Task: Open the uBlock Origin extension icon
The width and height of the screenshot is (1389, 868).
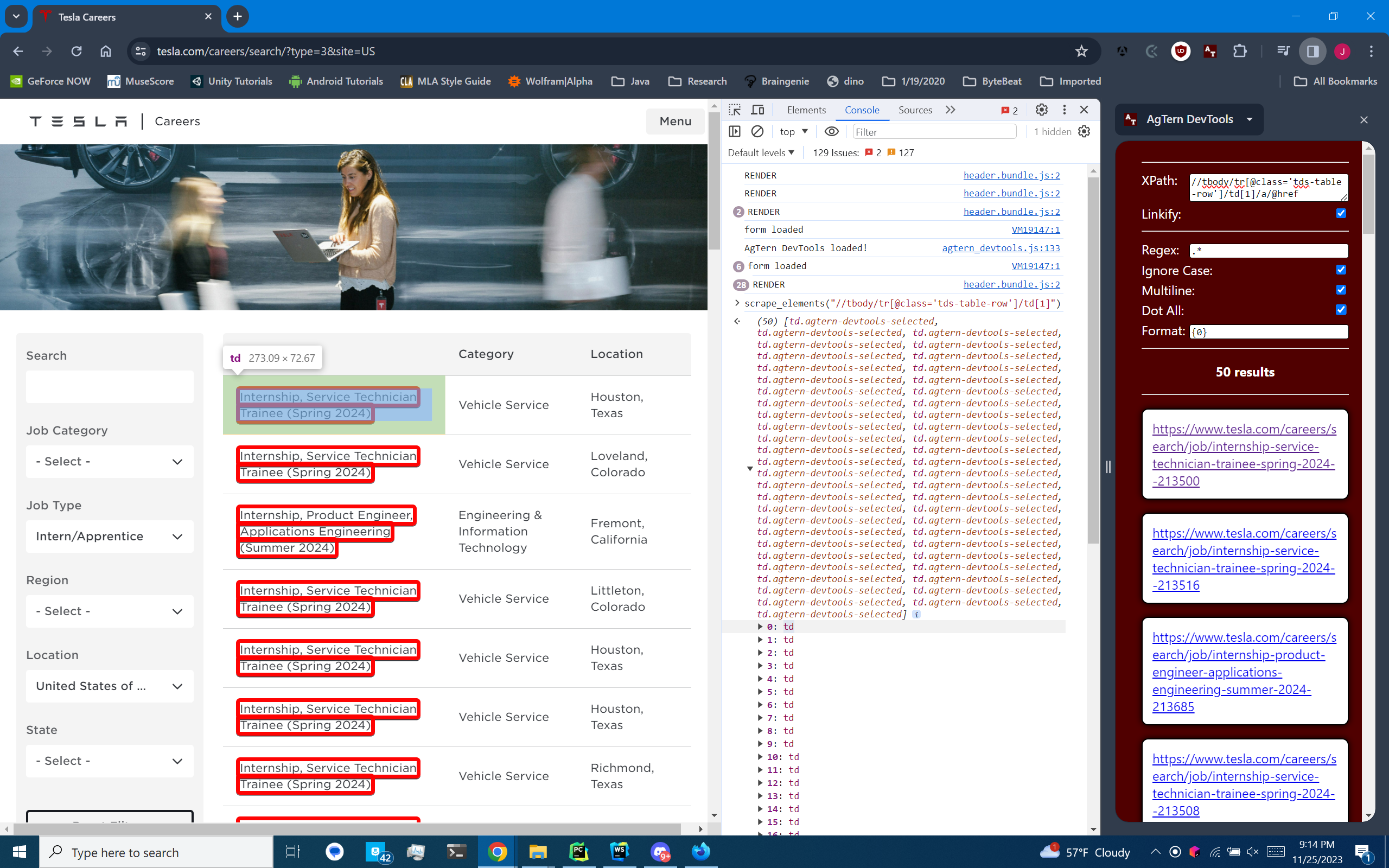Action: [1180, 51]
